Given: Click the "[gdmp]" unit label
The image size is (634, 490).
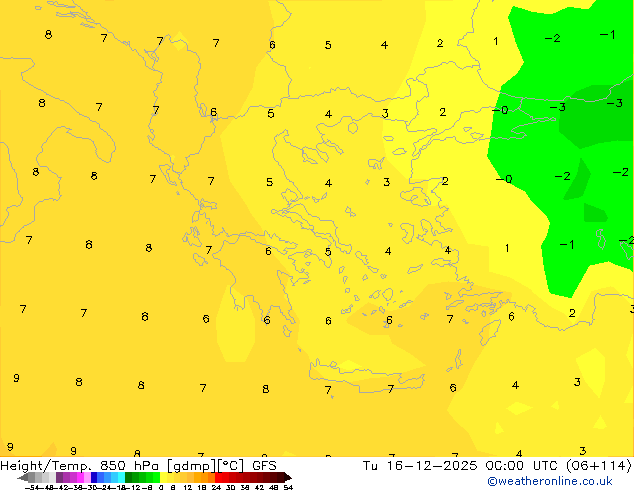Looking at the screenshot, I should click(x=191, y=466).
